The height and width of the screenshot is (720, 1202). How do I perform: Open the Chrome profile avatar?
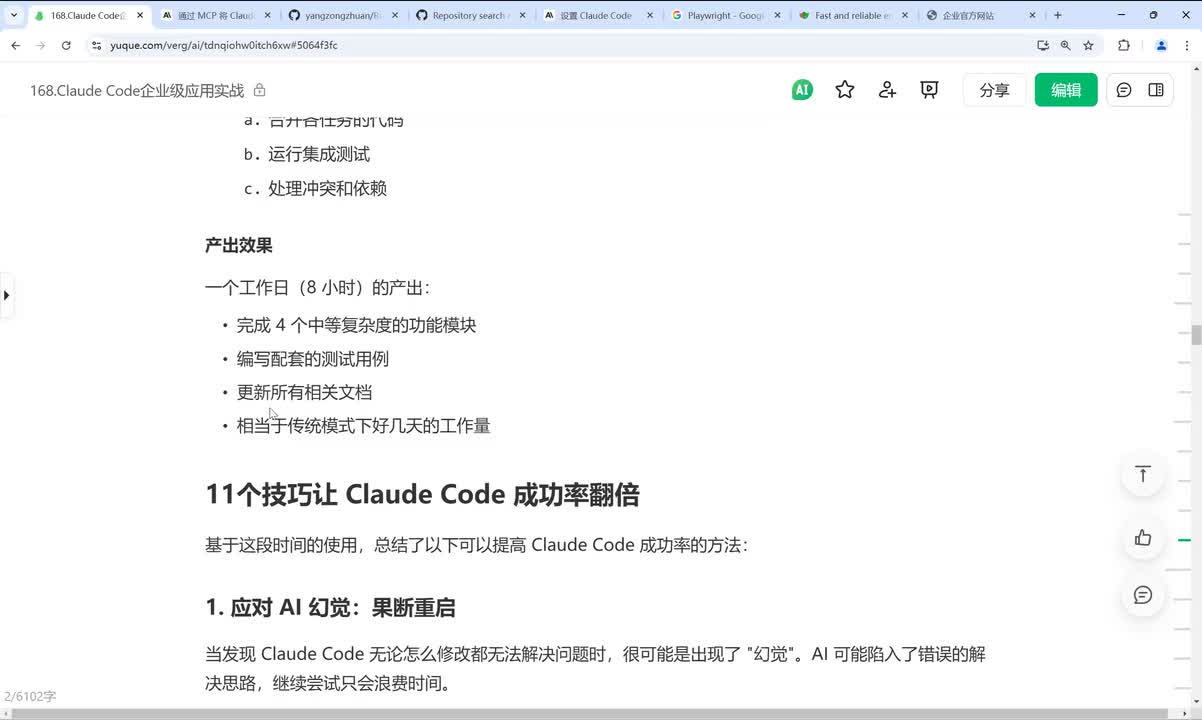click(x=1161, y=45)
